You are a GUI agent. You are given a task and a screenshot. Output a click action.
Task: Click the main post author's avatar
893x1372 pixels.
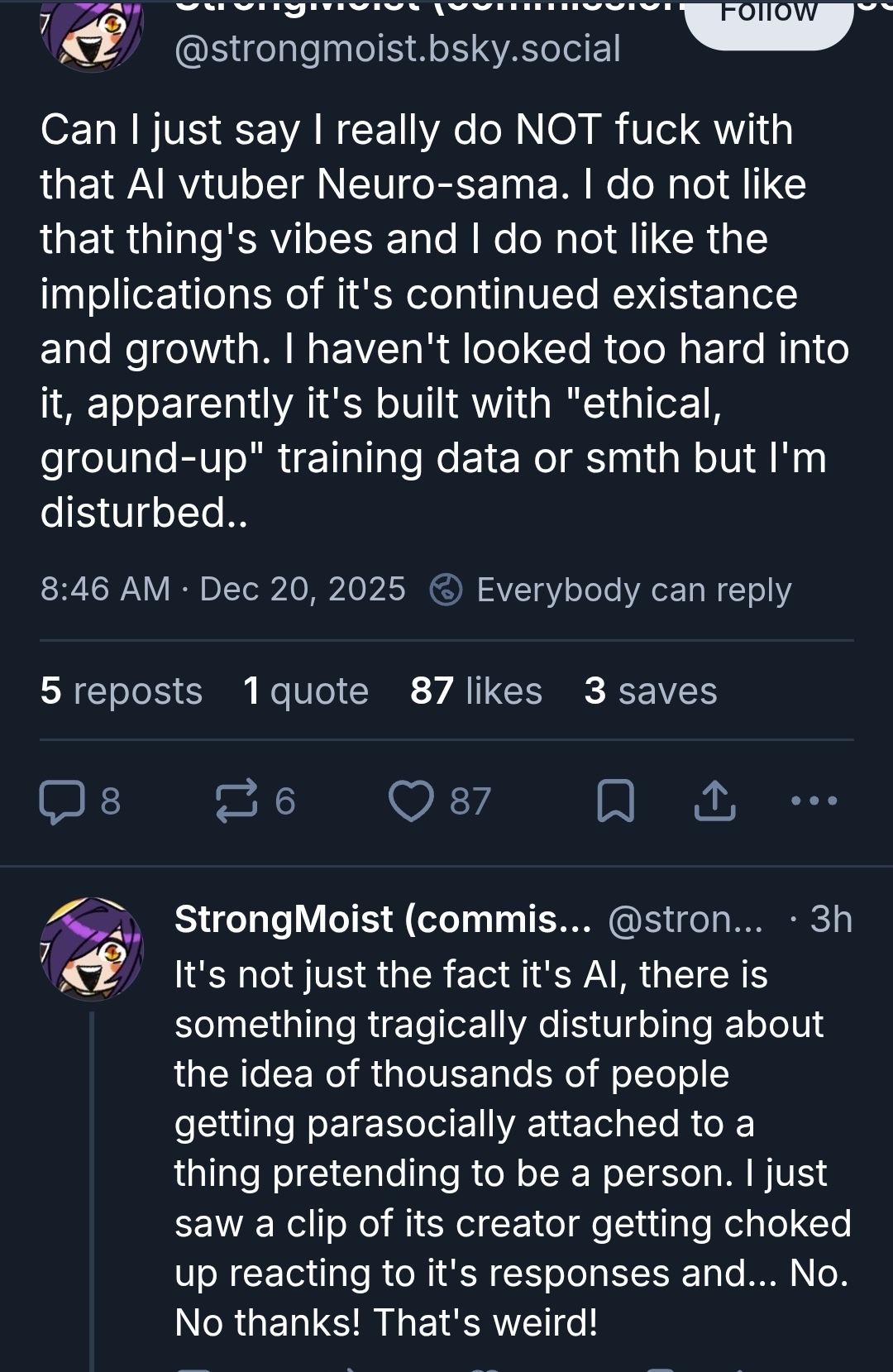coord(92,33)
